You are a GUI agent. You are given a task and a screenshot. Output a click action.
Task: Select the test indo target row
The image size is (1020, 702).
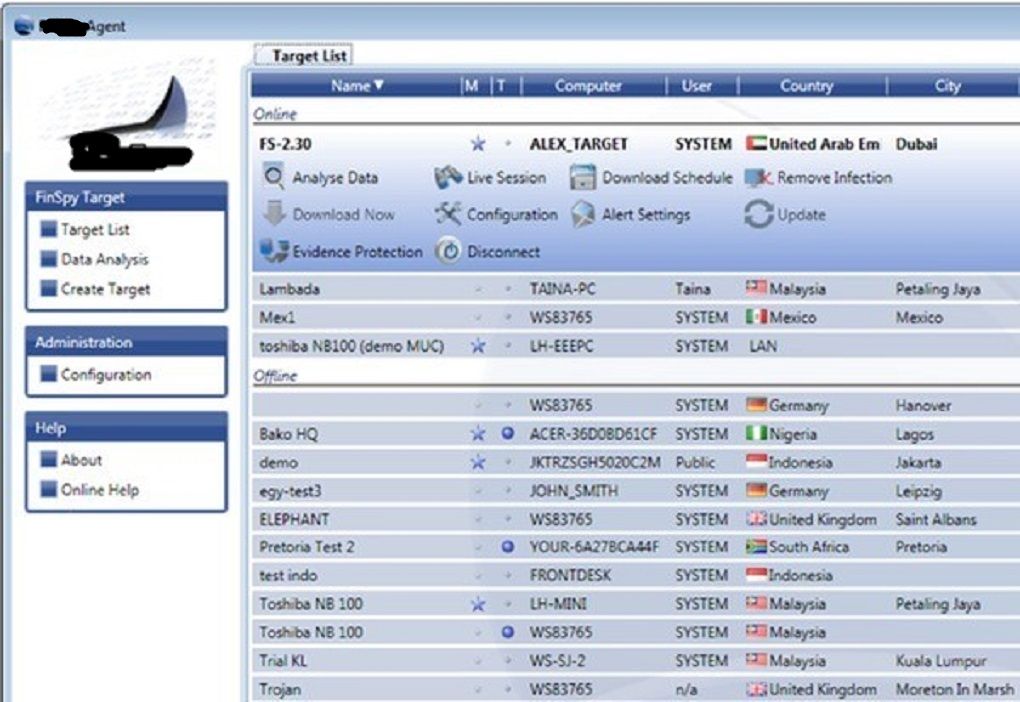click(x=636, y=575)
